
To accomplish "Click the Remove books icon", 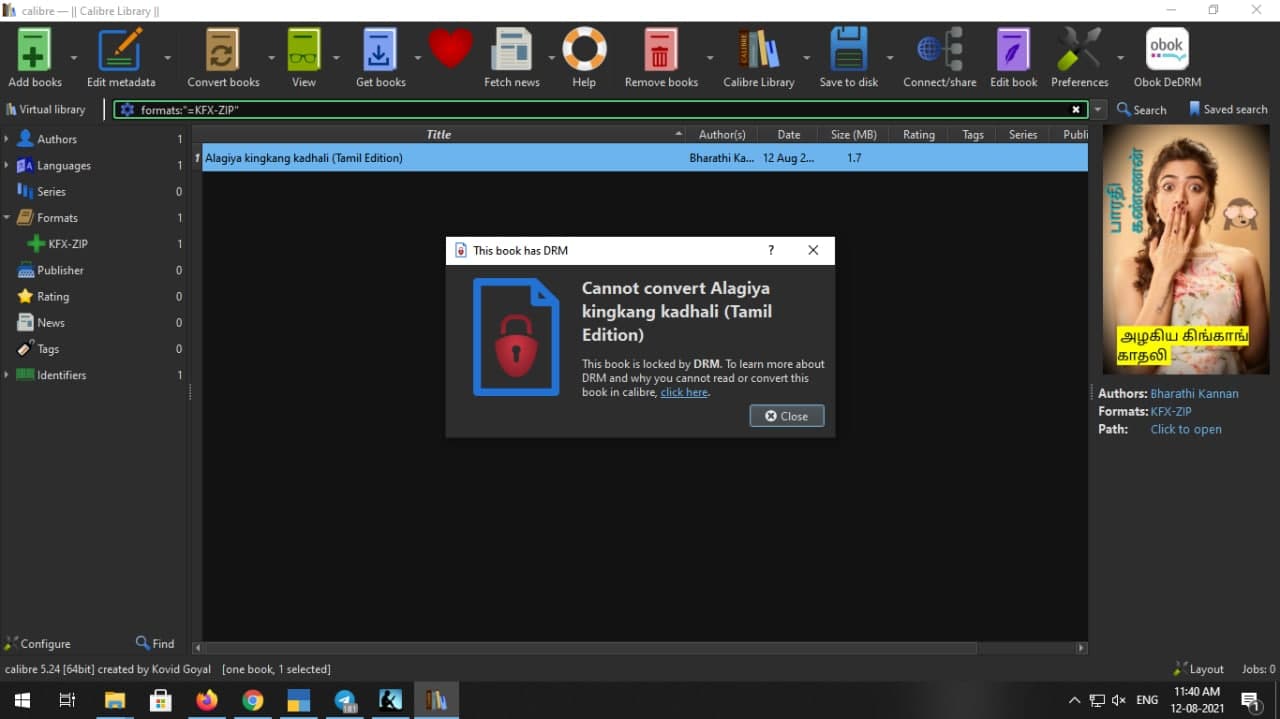I will pos(660,50).
